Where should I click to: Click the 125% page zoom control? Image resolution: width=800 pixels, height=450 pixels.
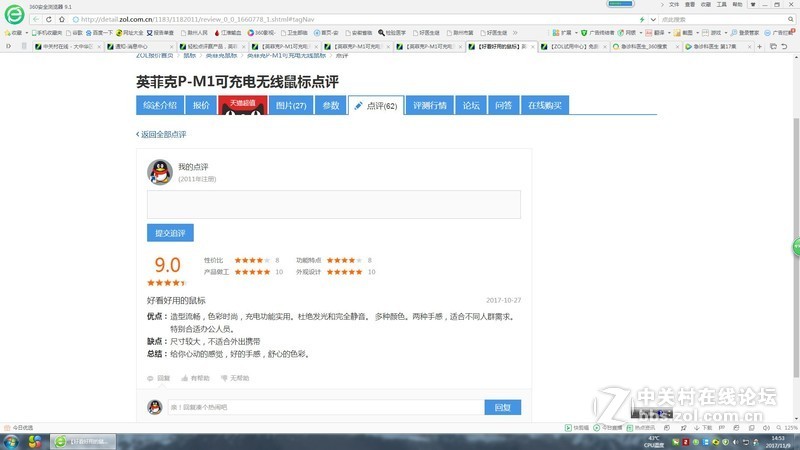click(786, 428)
